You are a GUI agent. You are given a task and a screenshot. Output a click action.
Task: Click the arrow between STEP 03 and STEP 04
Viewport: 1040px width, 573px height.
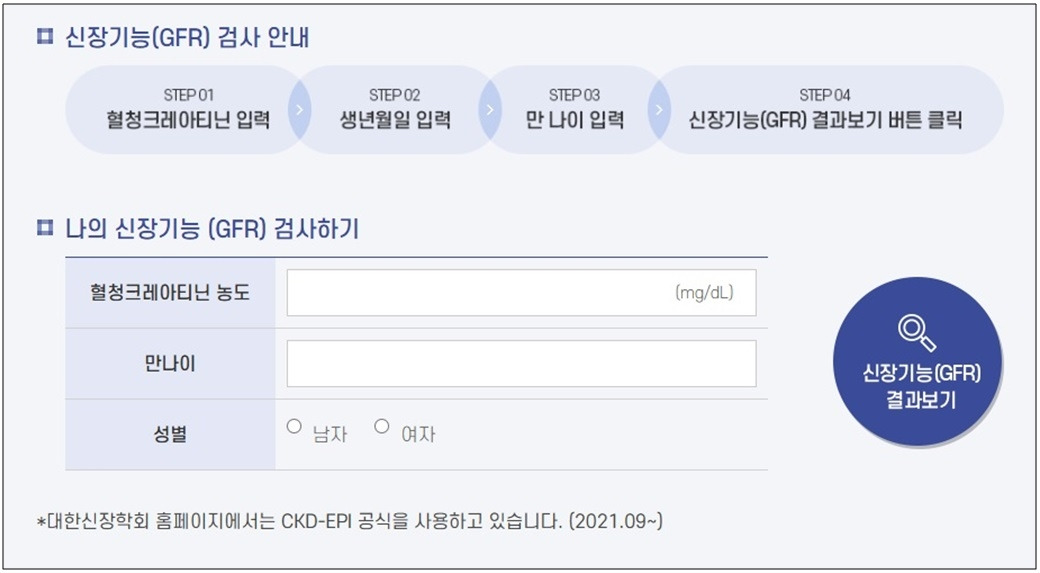pos(659,109)
